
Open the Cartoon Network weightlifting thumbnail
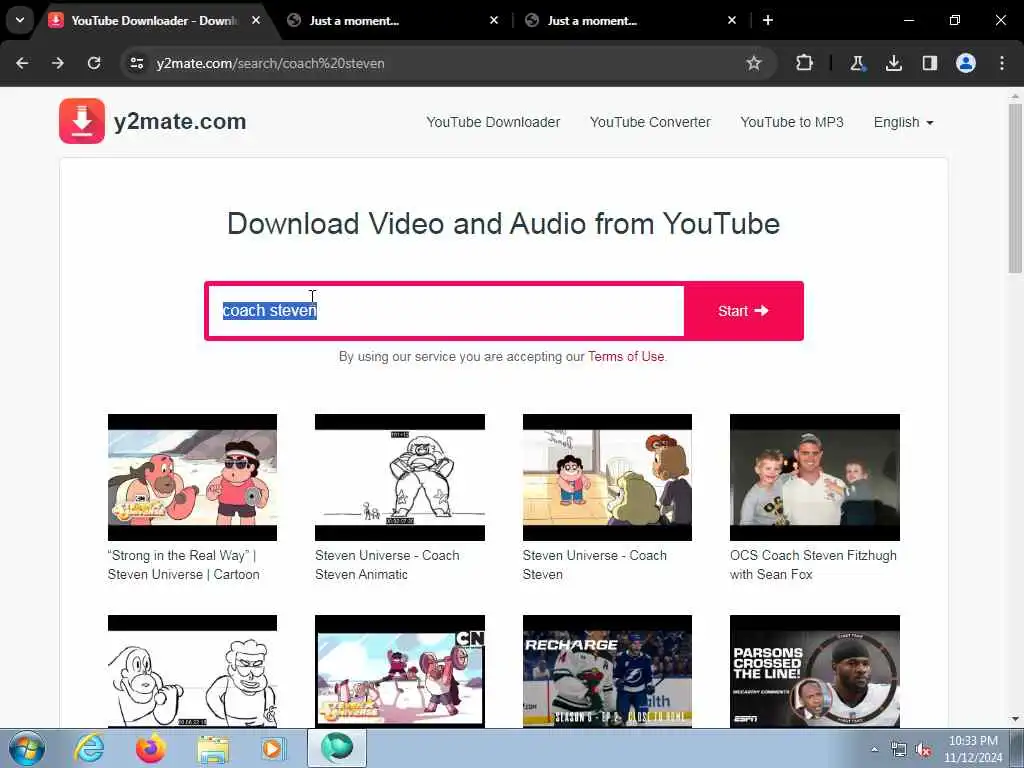[x=400, y=671]
